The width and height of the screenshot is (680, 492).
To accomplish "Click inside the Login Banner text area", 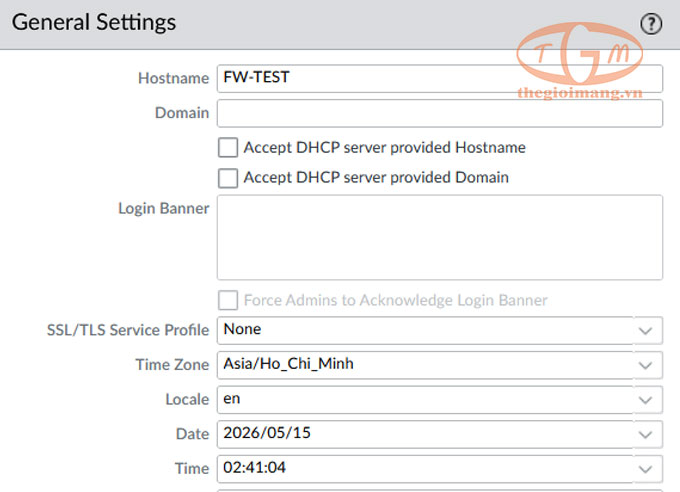I will (440, 237).
